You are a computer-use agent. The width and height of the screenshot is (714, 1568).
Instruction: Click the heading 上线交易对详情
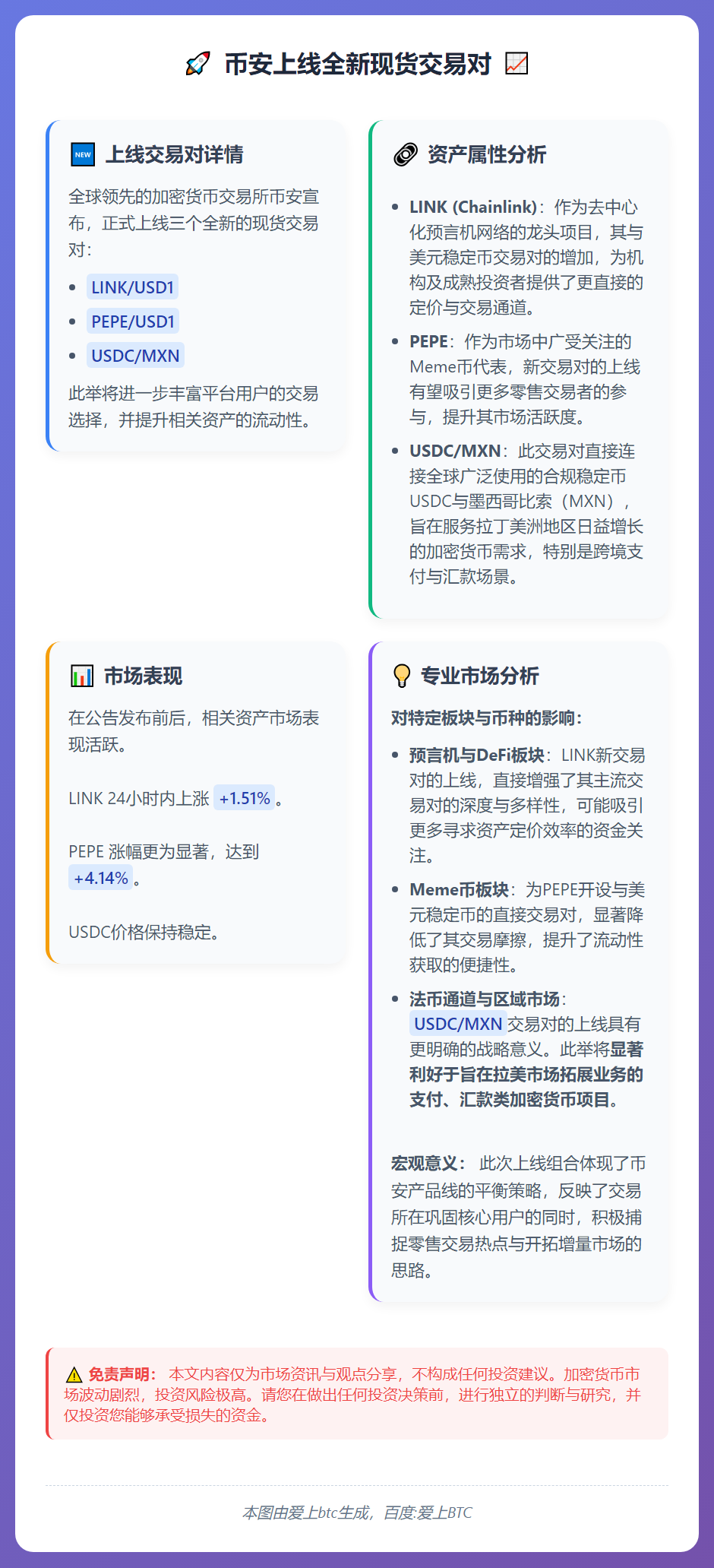click(174, 154)
